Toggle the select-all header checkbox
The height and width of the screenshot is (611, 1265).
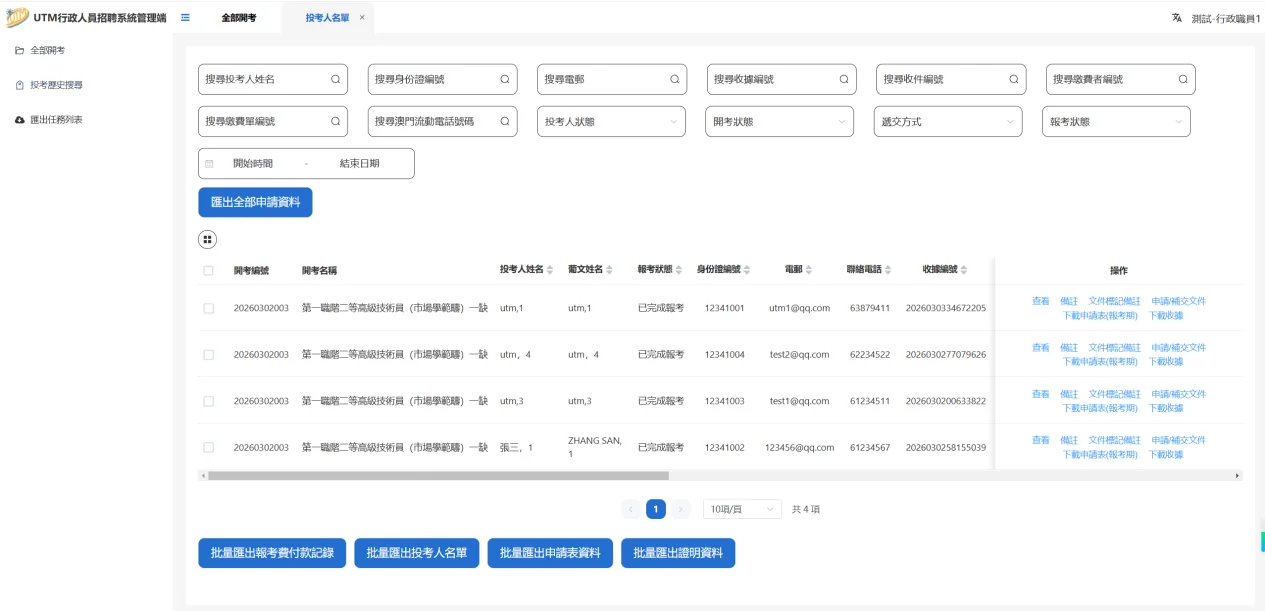[208, 271]
